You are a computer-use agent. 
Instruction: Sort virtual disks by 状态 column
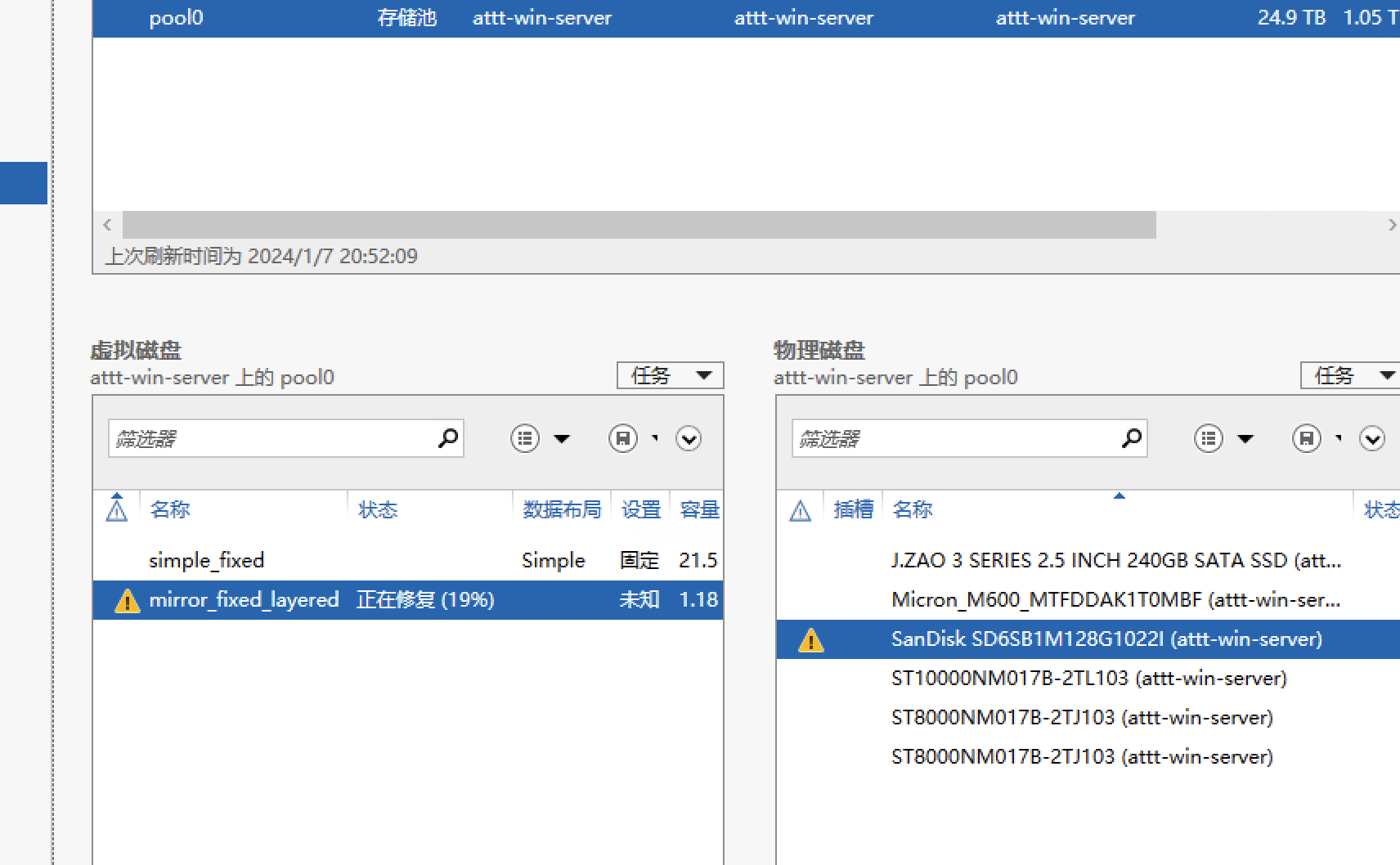[378, 509]
